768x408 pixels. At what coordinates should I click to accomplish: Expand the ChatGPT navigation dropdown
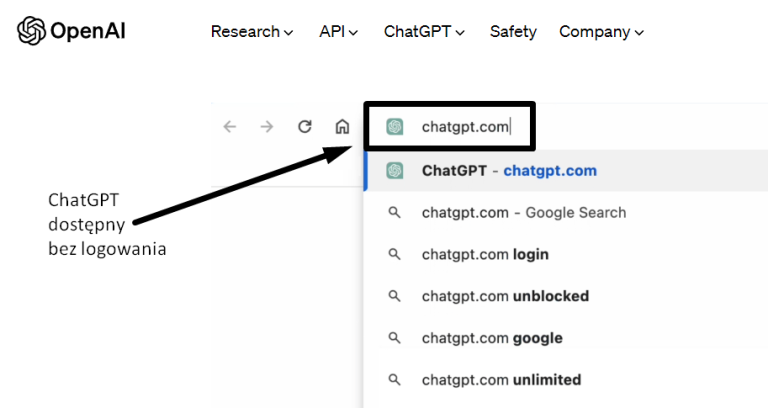point(424,32)
